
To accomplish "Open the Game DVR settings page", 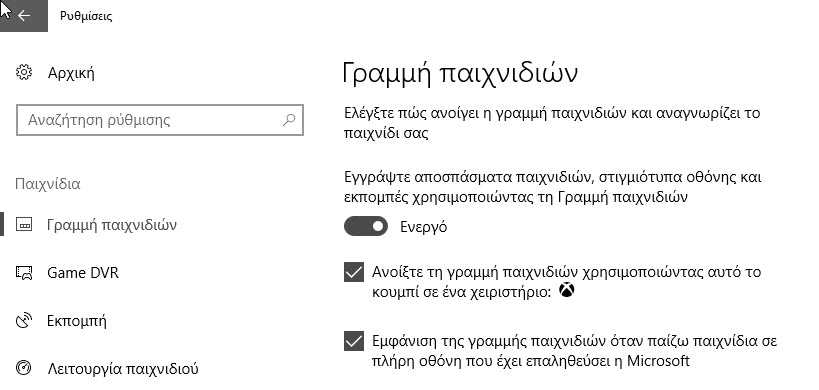I will (83, 273).
